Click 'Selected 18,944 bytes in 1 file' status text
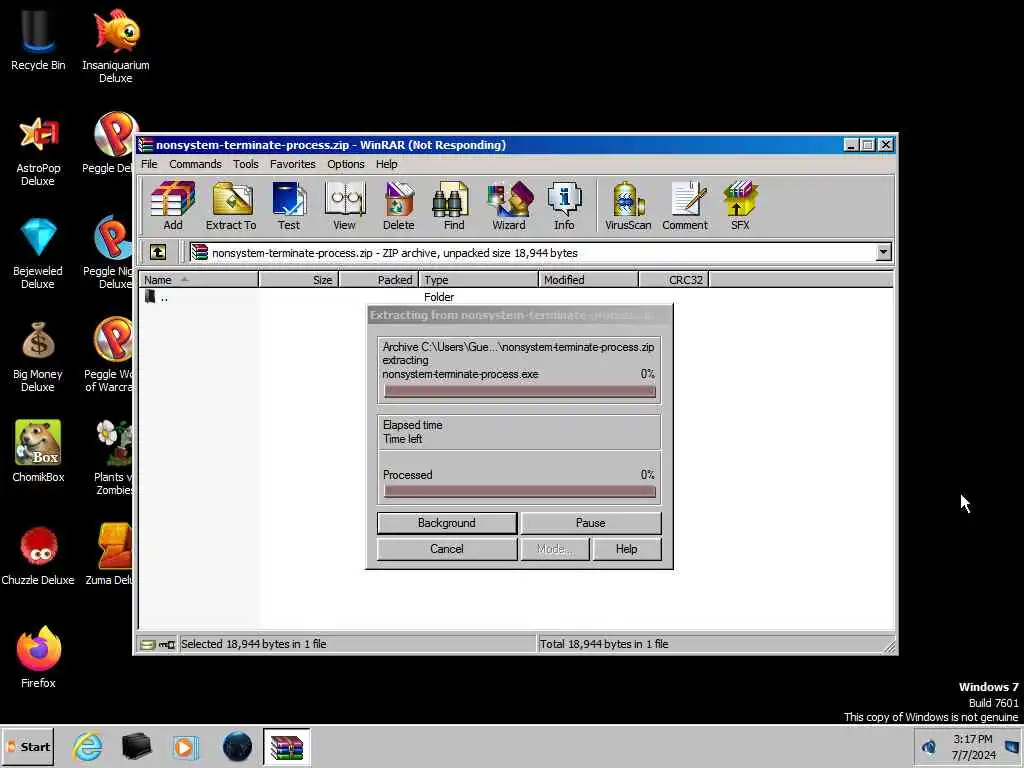 point(253,644)
